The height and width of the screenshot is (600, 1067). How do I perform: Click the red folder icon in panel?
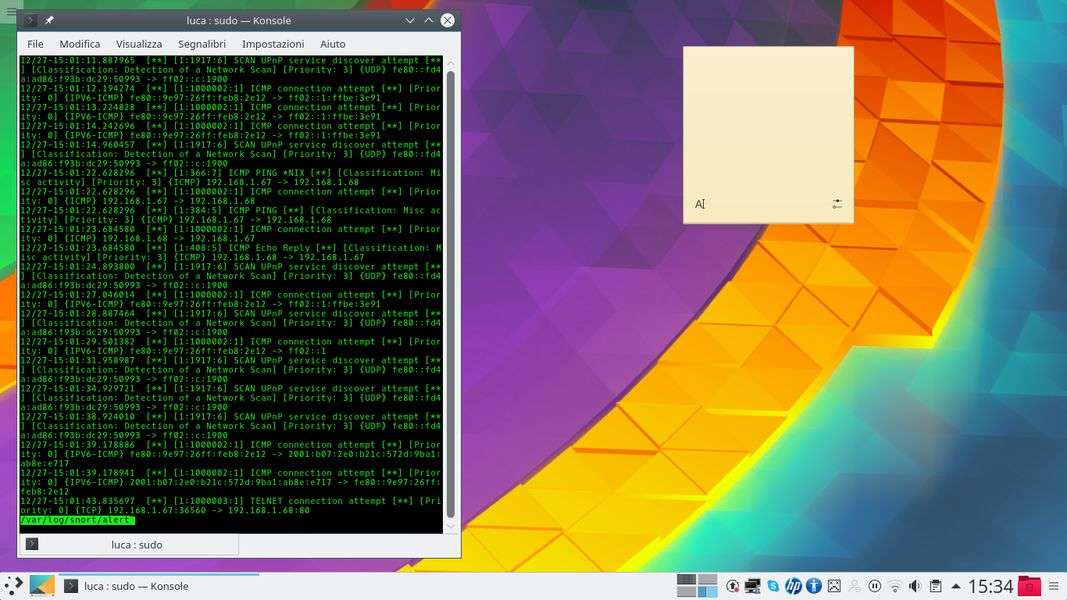[x=1029, y=586]
